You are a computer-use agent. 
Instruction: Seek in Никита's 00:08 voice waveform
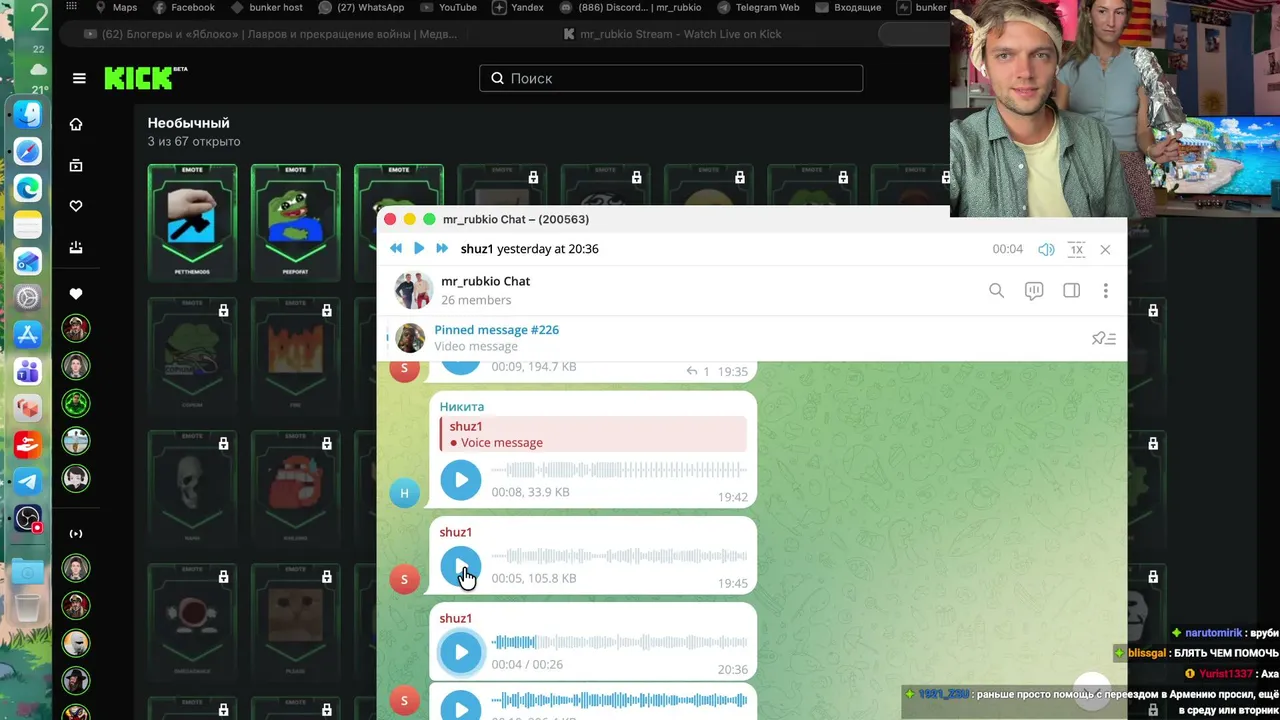point(619,470)
